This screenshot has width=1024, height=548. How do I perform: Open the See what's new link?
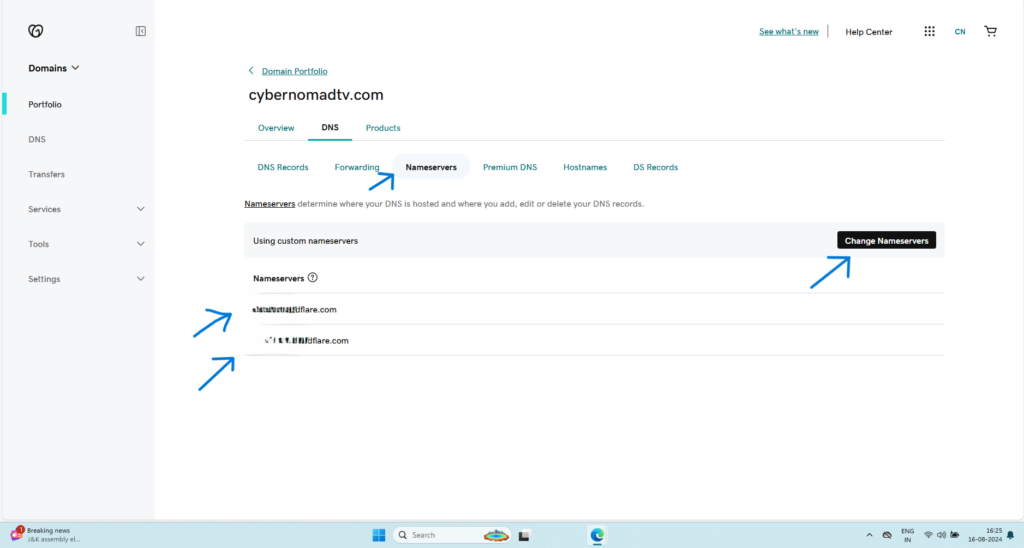788,32
